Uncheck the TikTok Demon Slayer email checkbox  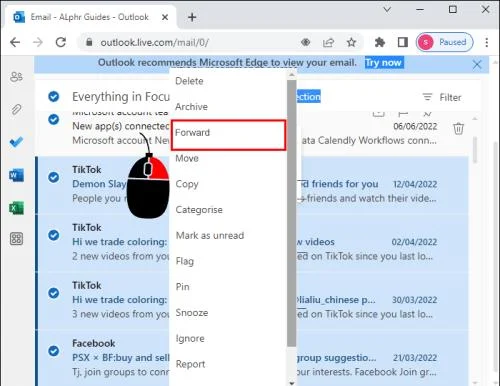point(54,177)
